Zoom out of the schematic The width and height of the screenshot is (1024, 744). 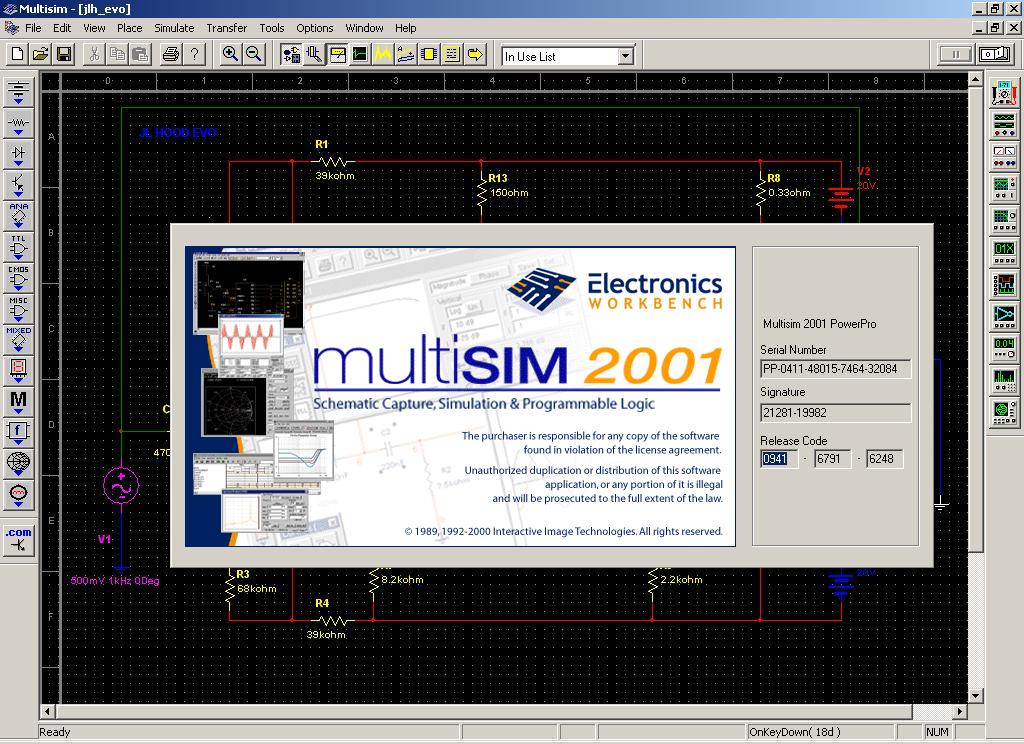[253, 54]
